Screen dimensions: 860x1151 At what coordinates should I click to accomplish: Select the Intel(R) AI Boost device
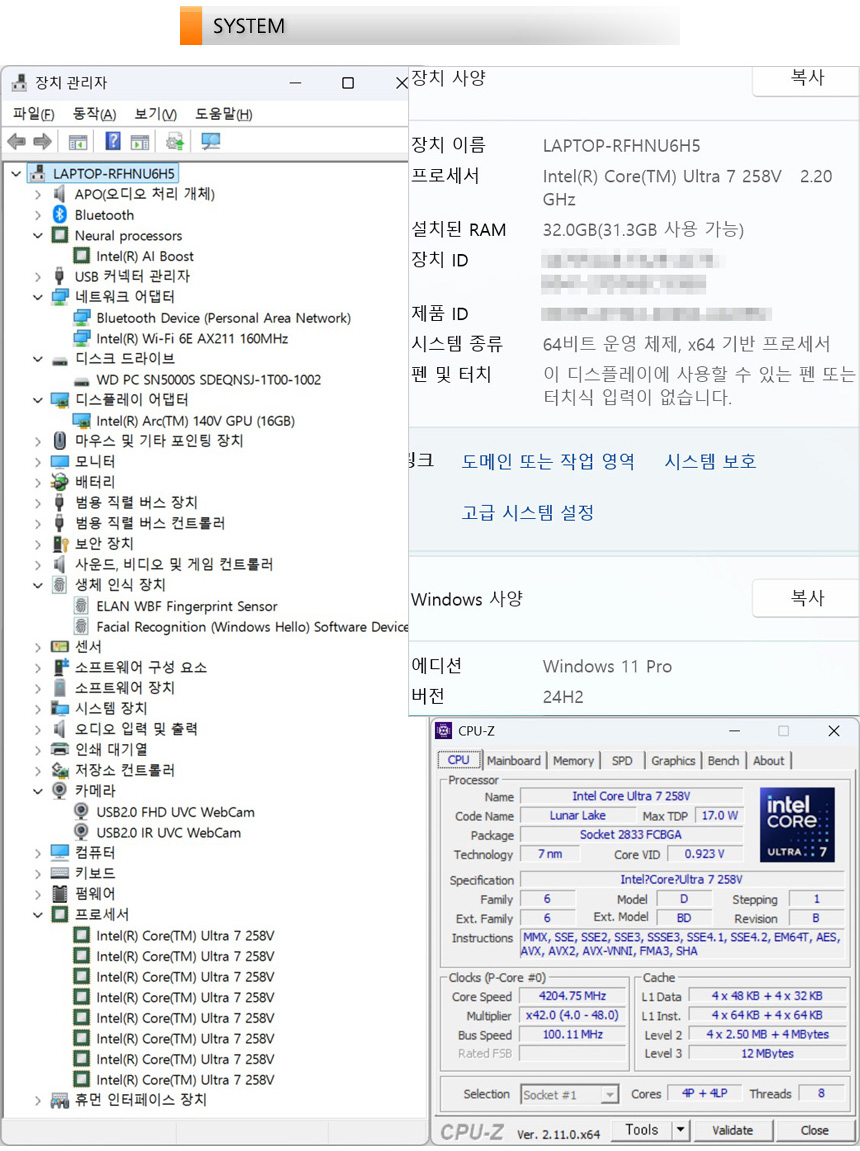[x=145, y=256]
